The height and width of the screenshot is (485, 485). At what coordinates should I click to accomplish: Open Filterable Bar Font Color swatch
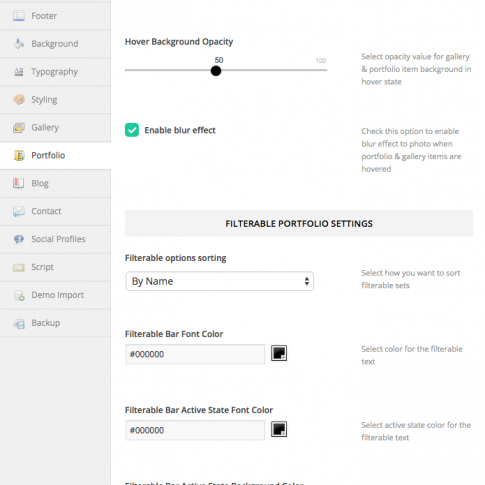click(279, 353)
